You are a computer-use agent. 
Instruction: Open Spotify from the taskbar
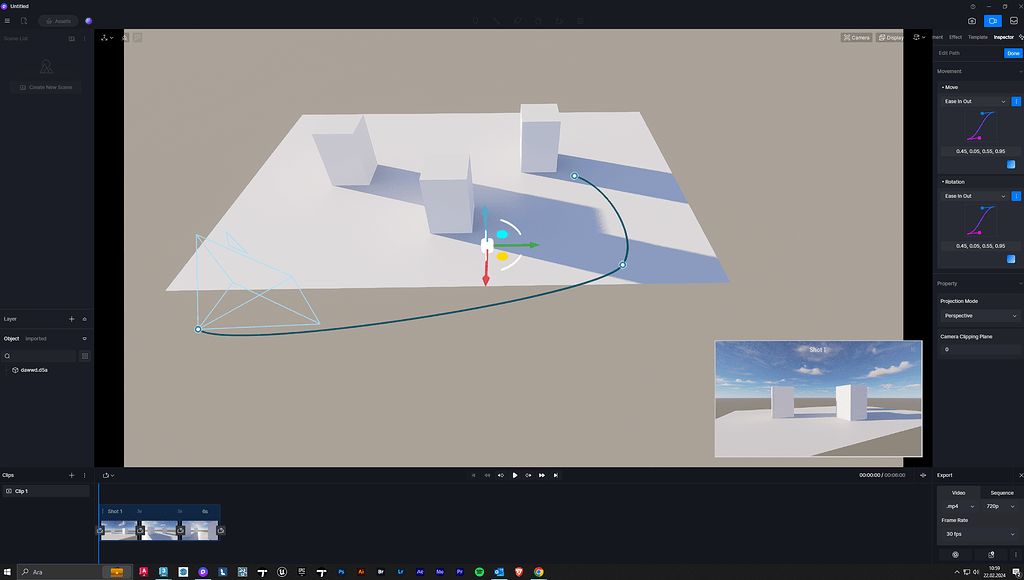[479, 572]
